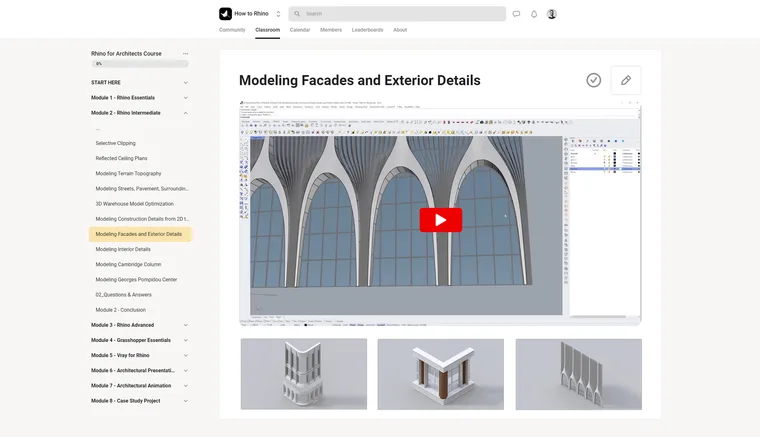This screenshot has height=437, width=760.
Task: Expand the START HERE section
Action: pyautogui.click(x=140, y=82)
